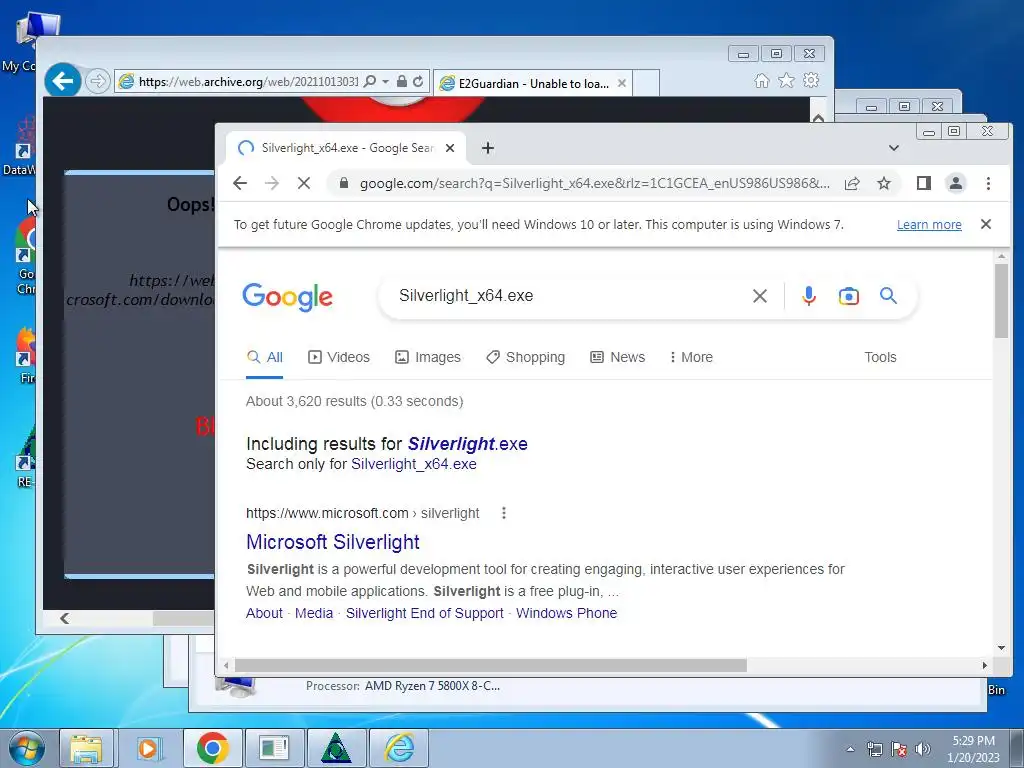This screenshot has width=1024, height=768.
Task: Go back in the Chrome window
Action: coord(240,184)
